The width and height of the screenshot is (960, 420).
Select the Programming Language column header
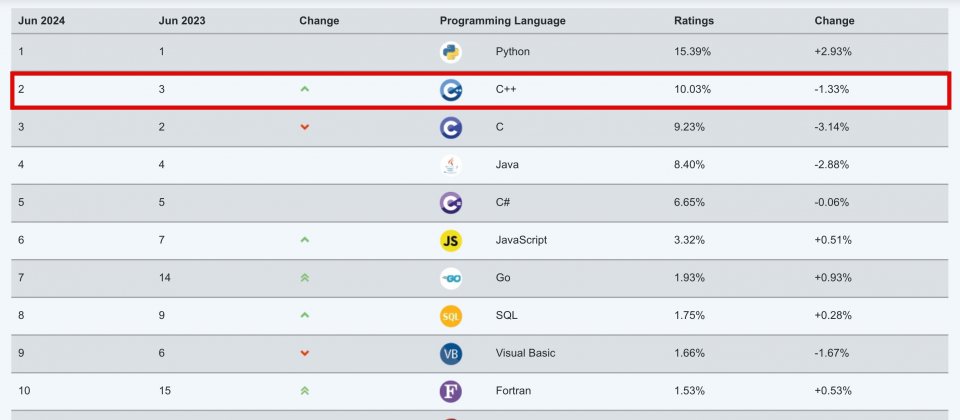coord(503,21)
